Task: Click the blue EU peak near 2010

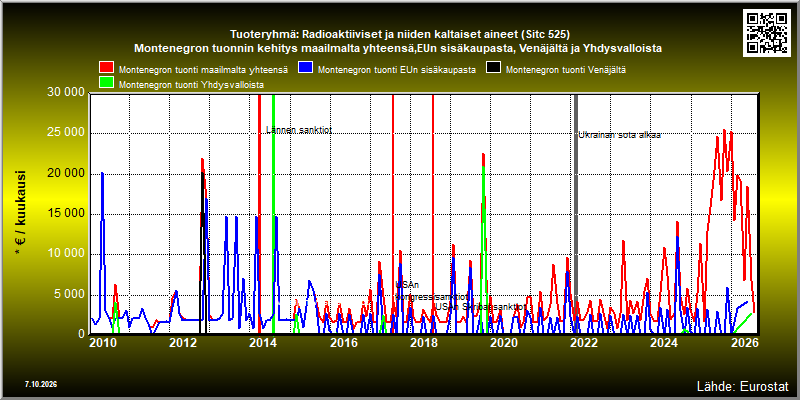Action: click(102, 173)
